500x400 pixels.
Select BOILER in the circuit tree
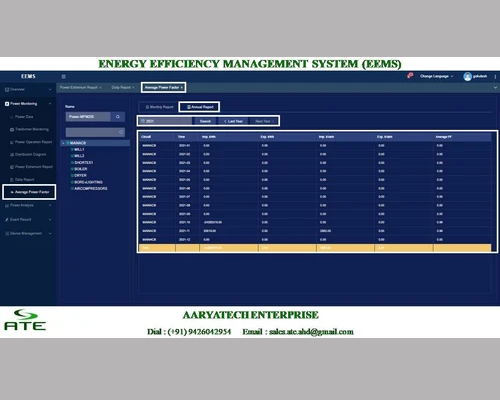pyautogui.click(x=80, y=169)
